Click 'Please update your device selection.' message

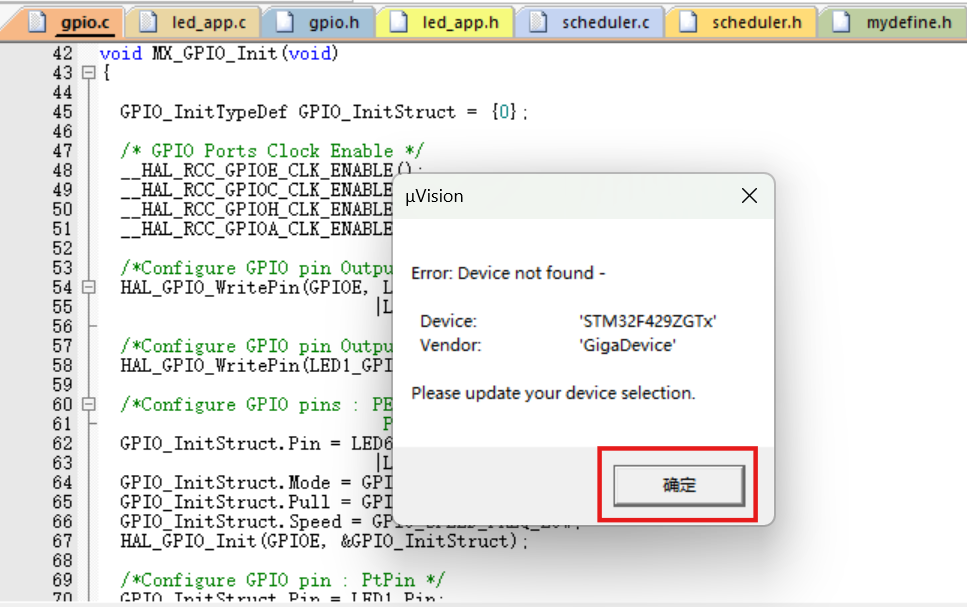click(x=553, y=394)
